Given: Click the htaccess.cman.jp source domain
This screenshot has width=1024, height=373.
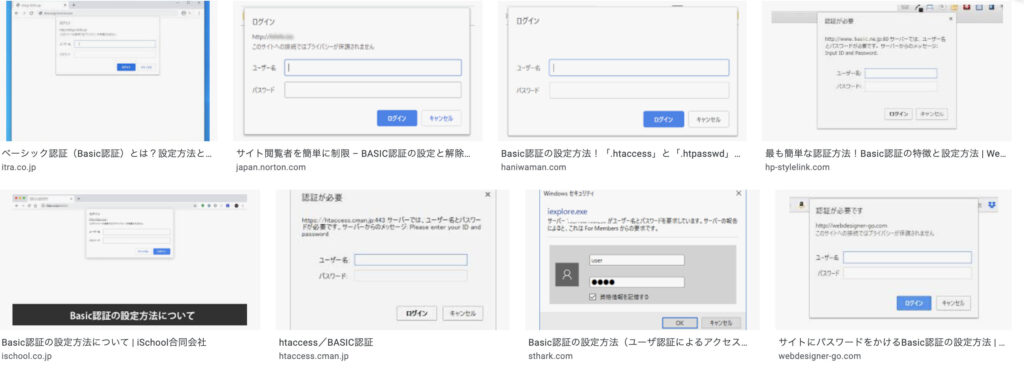Looking at the screenshot, I should pyautogui.click(x=313, y=357).
